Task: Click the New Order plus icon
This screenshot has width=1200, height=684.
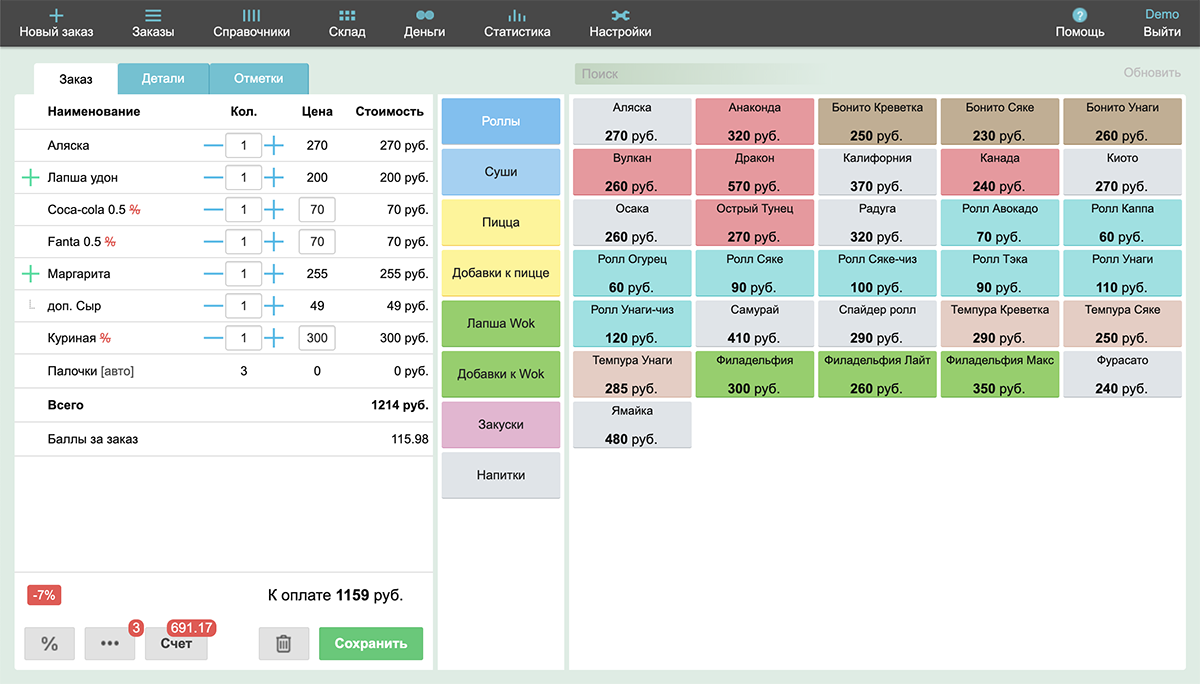Action: coord(56,16)
